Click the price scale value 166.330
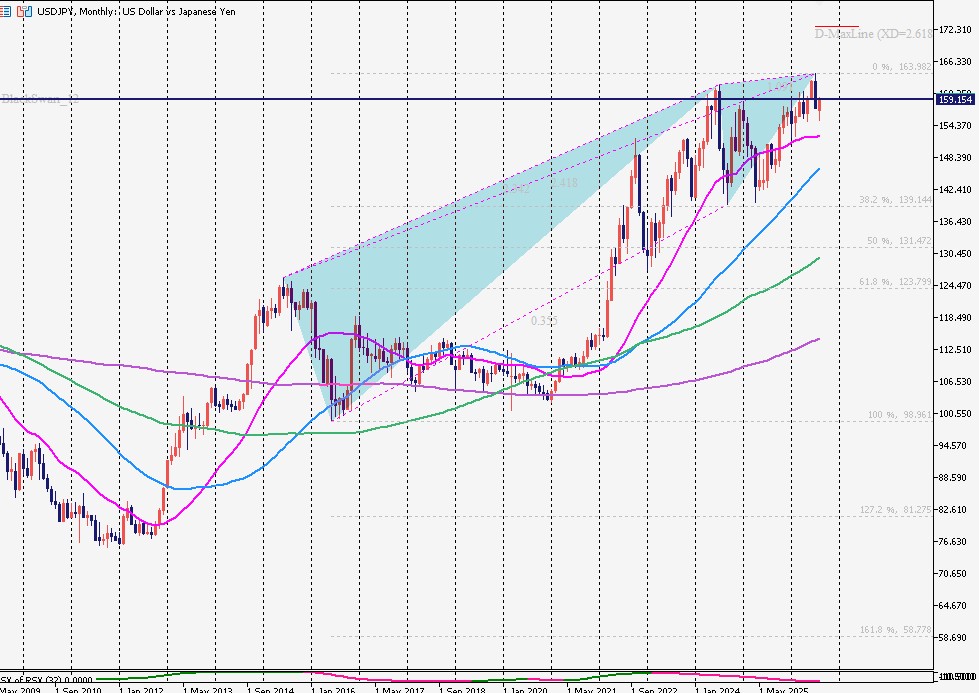 [x=956, y=61]
